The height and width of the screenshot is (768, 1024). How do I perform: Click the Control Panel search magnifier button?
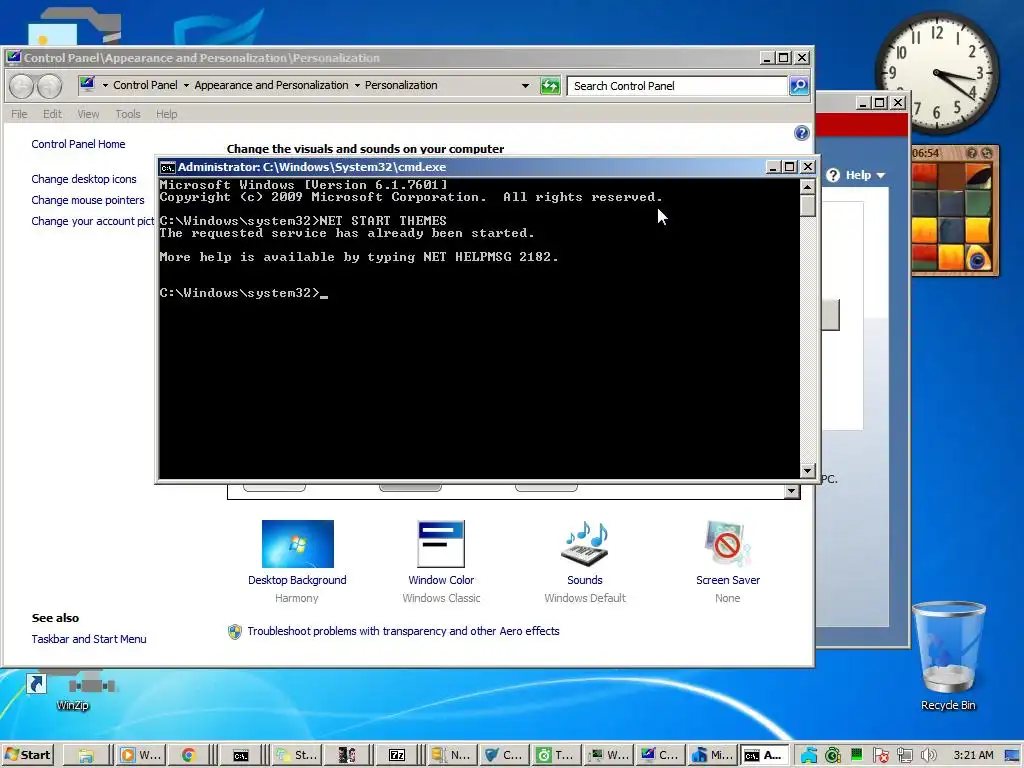799,86
